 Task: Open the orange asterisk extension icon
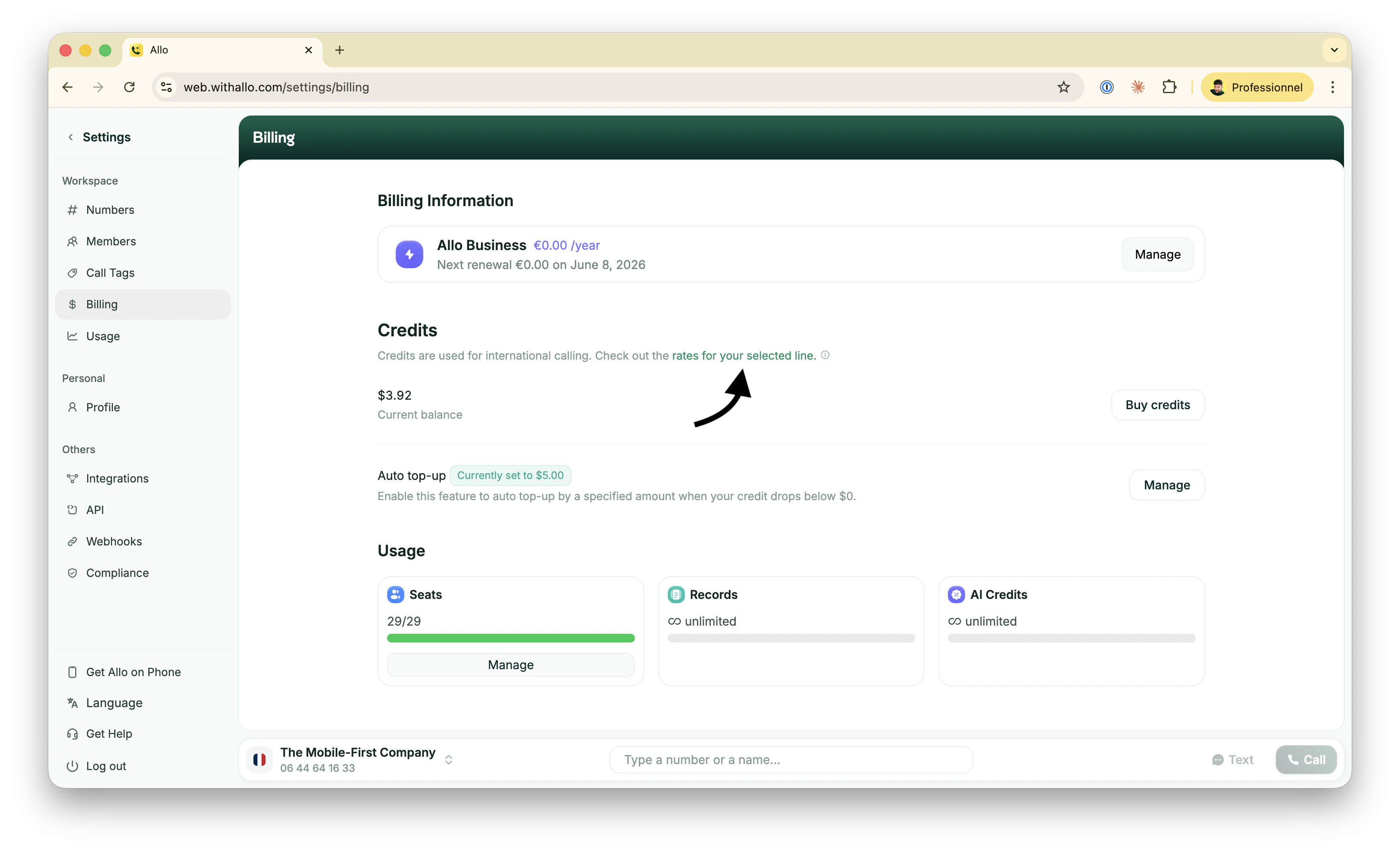click(1137, 87)
